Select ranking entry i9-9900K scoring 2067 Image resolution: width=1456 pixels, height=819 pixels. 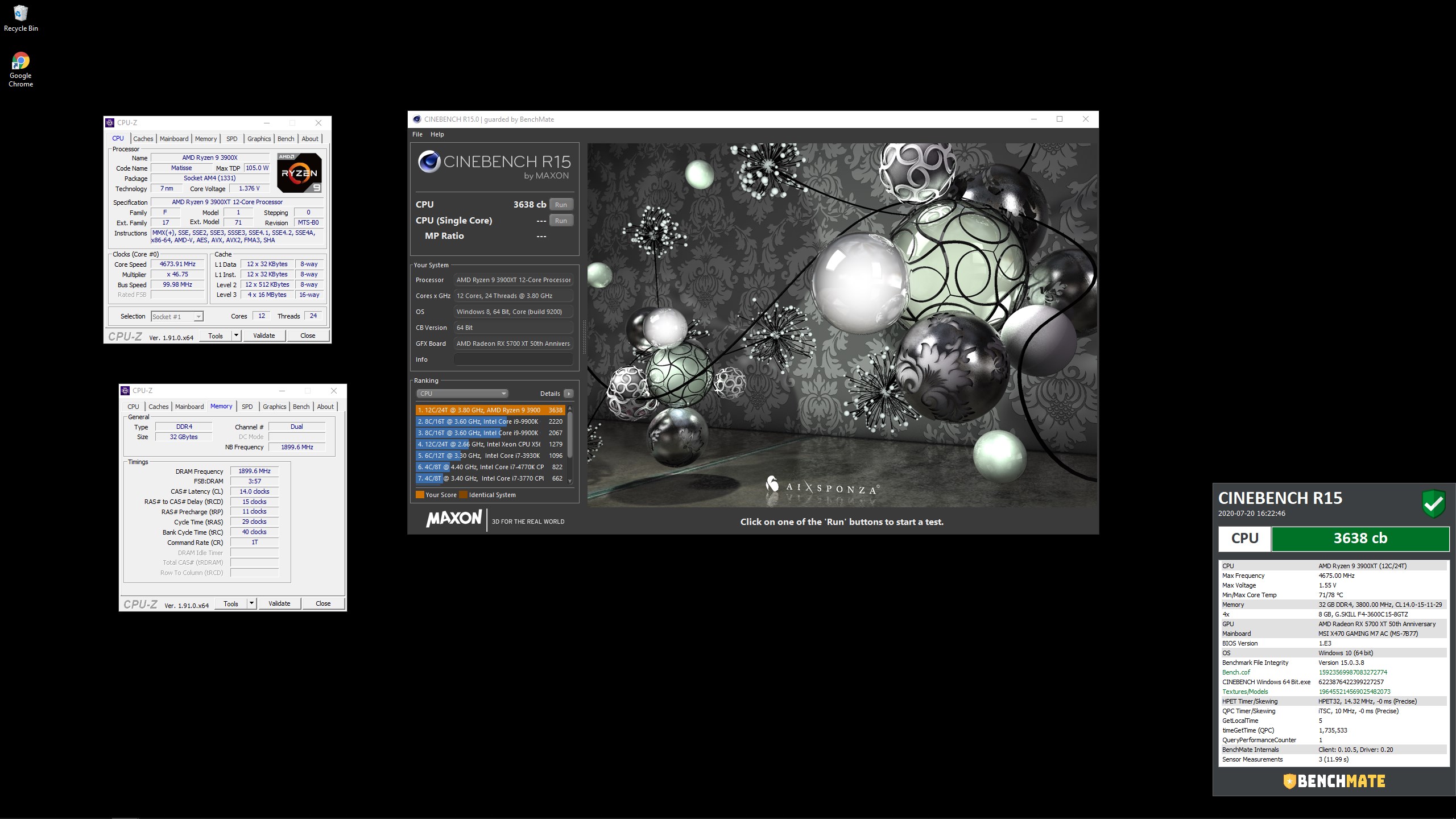pyautogui.click(x=490, y=433)
